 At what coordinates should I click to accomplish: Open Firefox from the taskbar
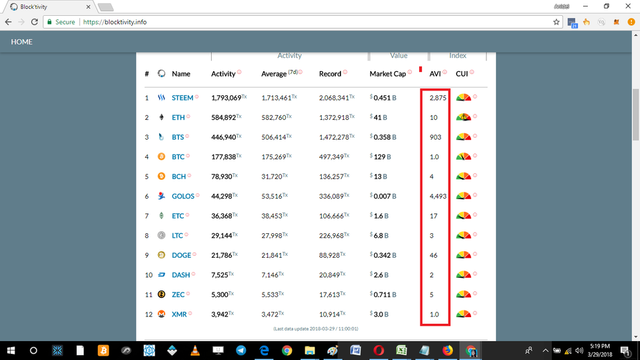(447, 351)
